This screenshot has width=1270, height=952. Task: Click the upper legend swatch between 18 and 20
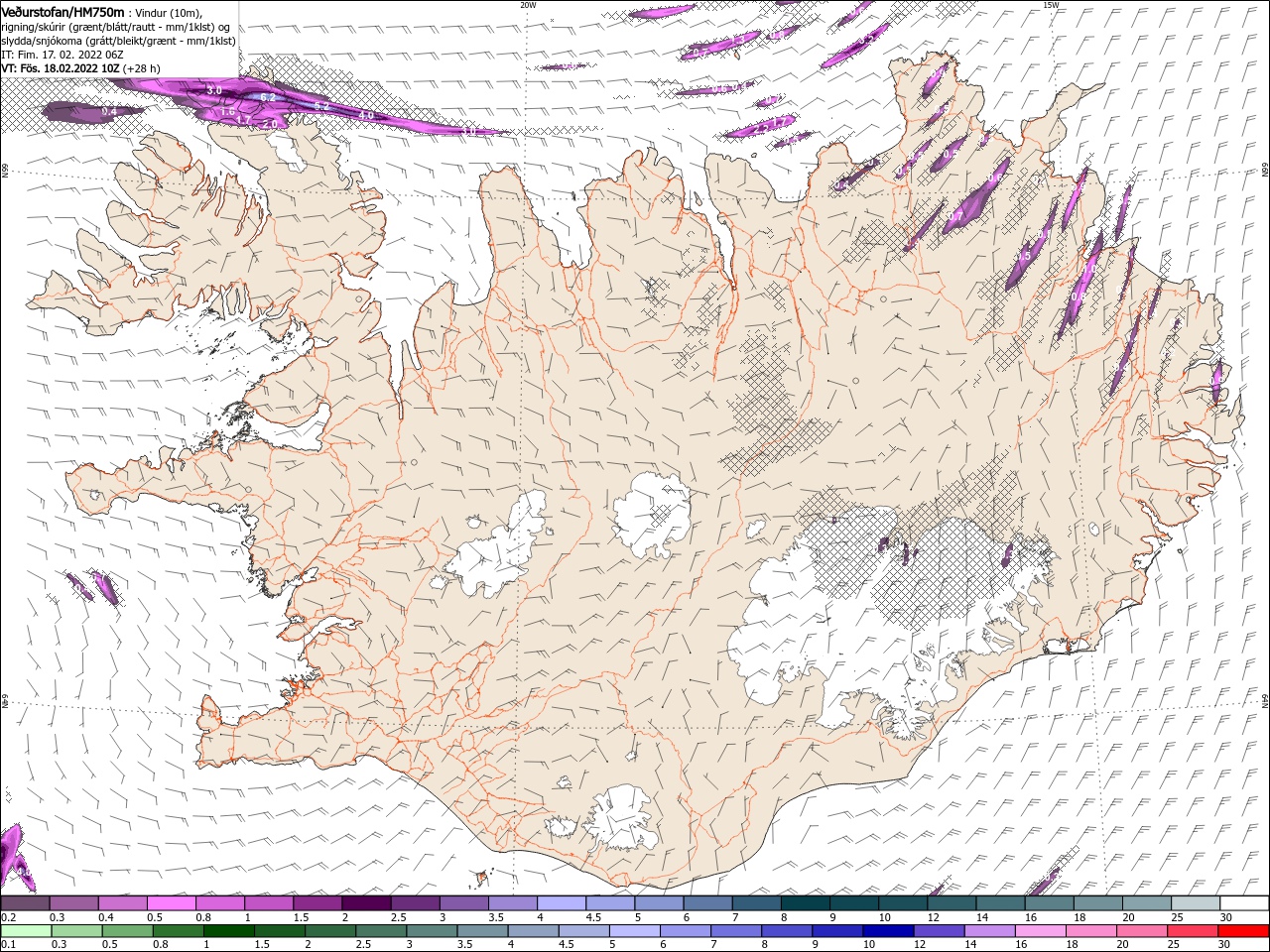pyautogui.click(x=1097, y=902)
